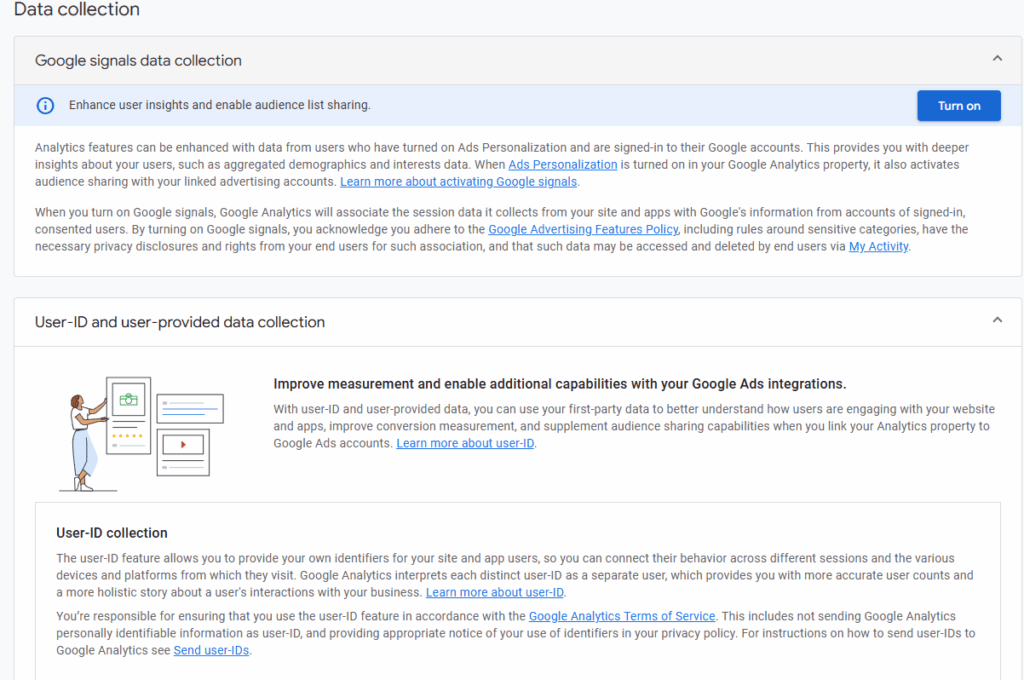Open Learn more about activating Google signals

tap(458, 182)
